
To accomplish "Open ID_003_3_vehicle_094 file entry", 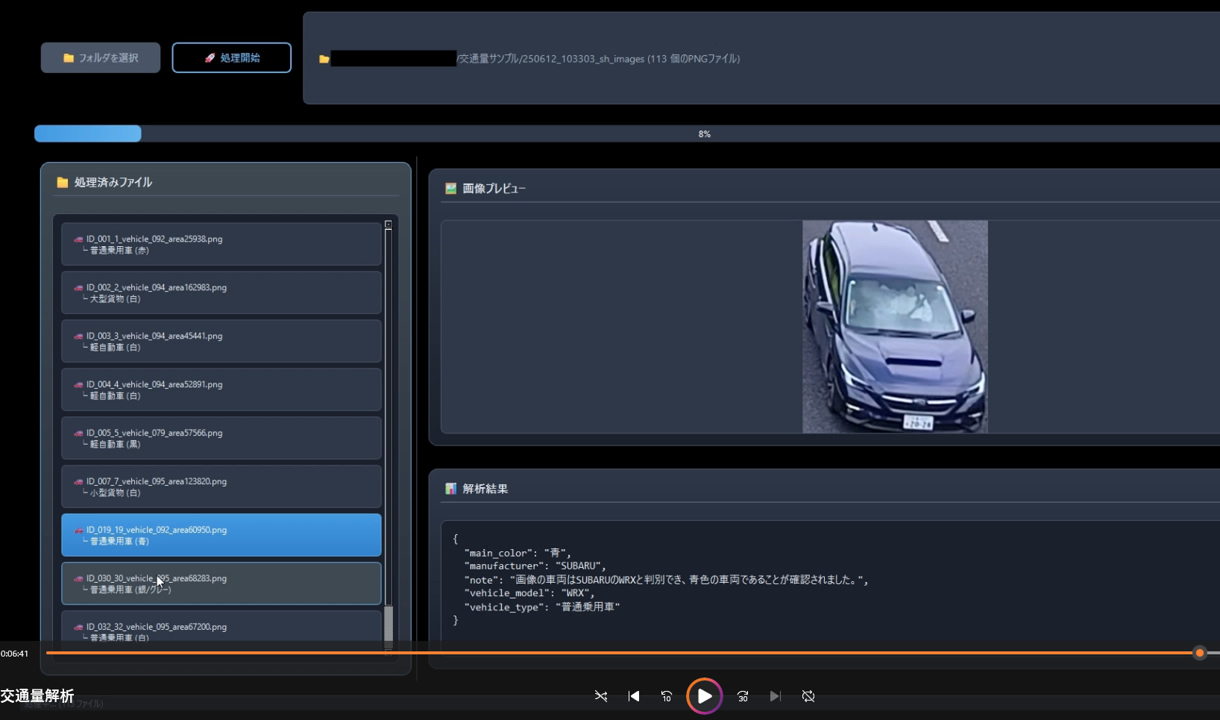I will coord(221,342).
